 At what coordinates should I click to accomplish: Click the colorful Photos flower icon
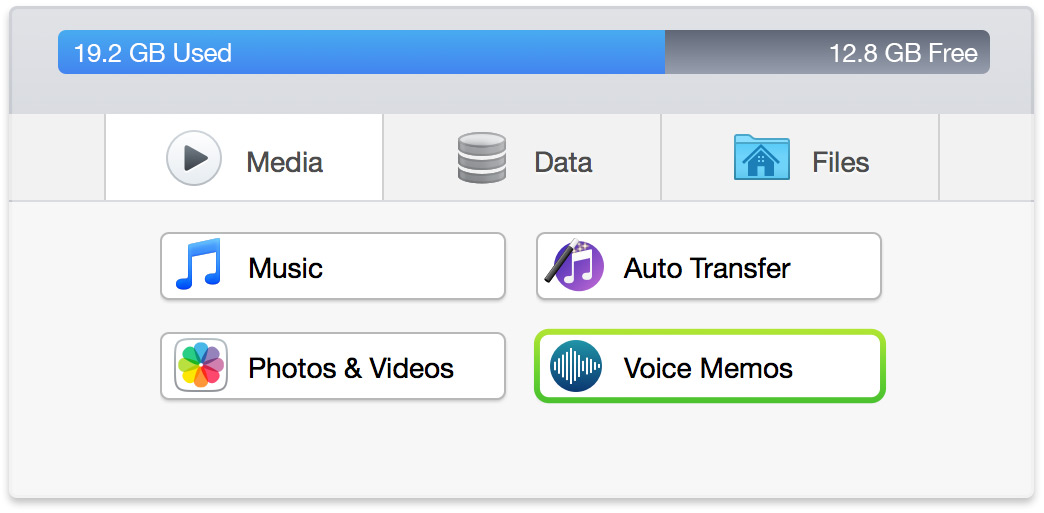pos(200,366)
